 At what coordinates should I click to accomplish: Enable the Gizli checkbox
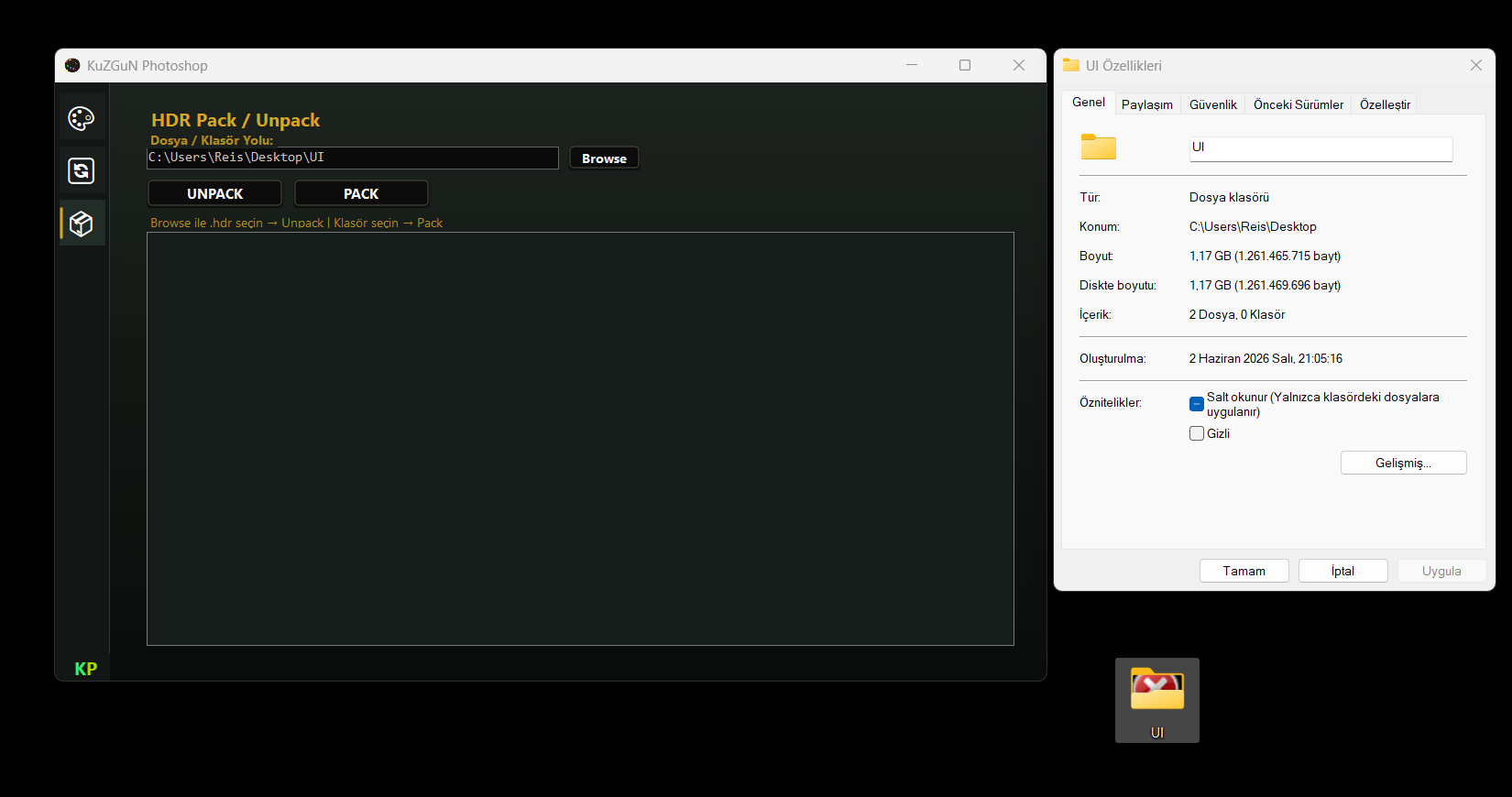click(1197, 433)
